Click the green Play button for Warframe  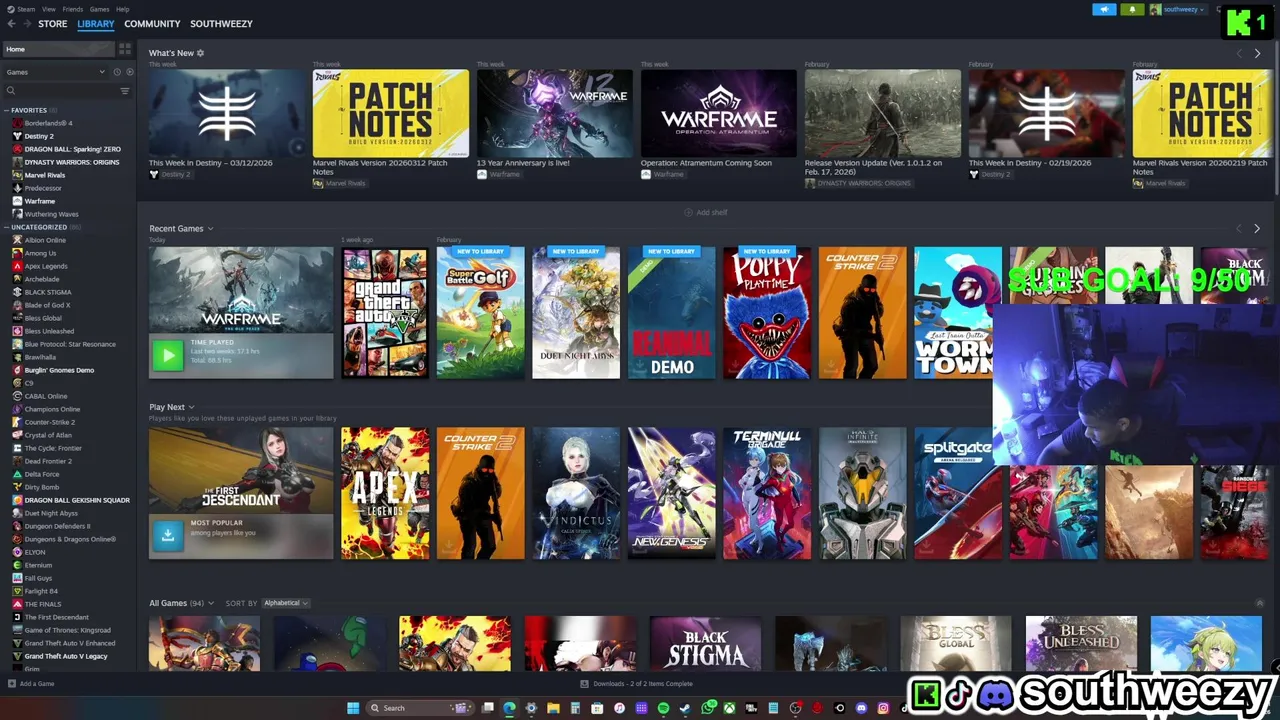[x=168, y=355]
